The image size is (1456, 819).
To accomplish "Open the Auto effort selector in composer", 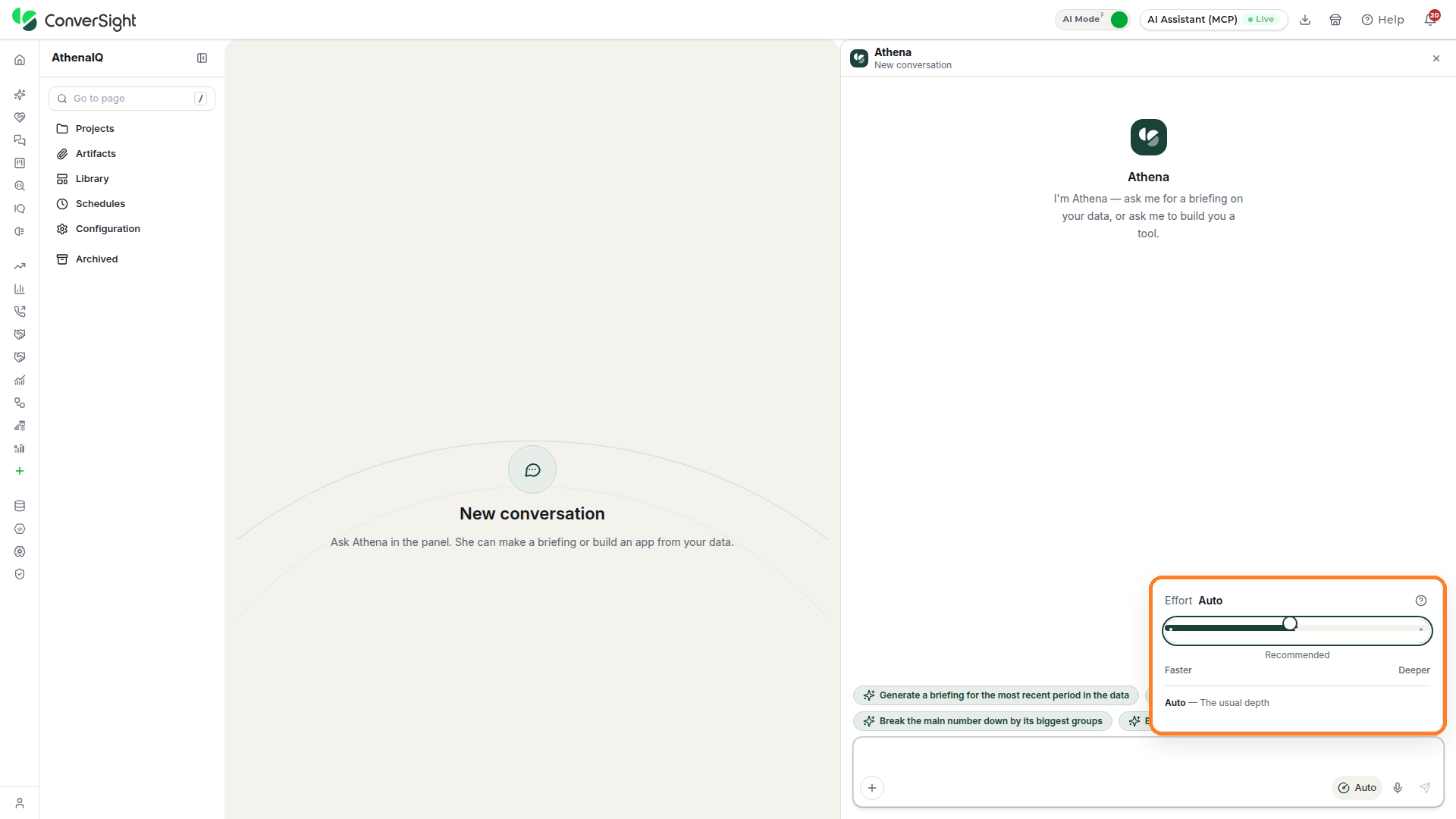I will coord(1357,788).
